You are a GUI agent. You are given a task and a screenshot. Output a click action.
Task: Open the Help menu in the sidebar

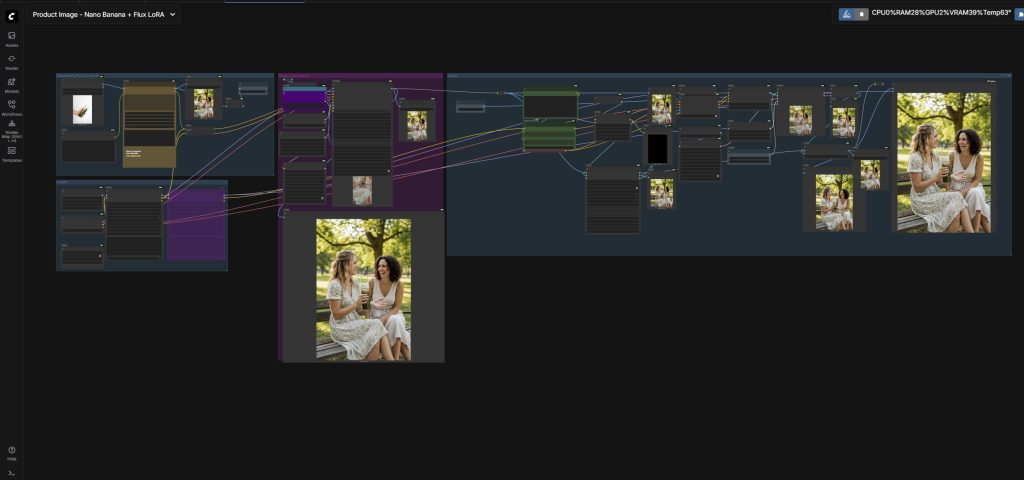coord(11,453)
